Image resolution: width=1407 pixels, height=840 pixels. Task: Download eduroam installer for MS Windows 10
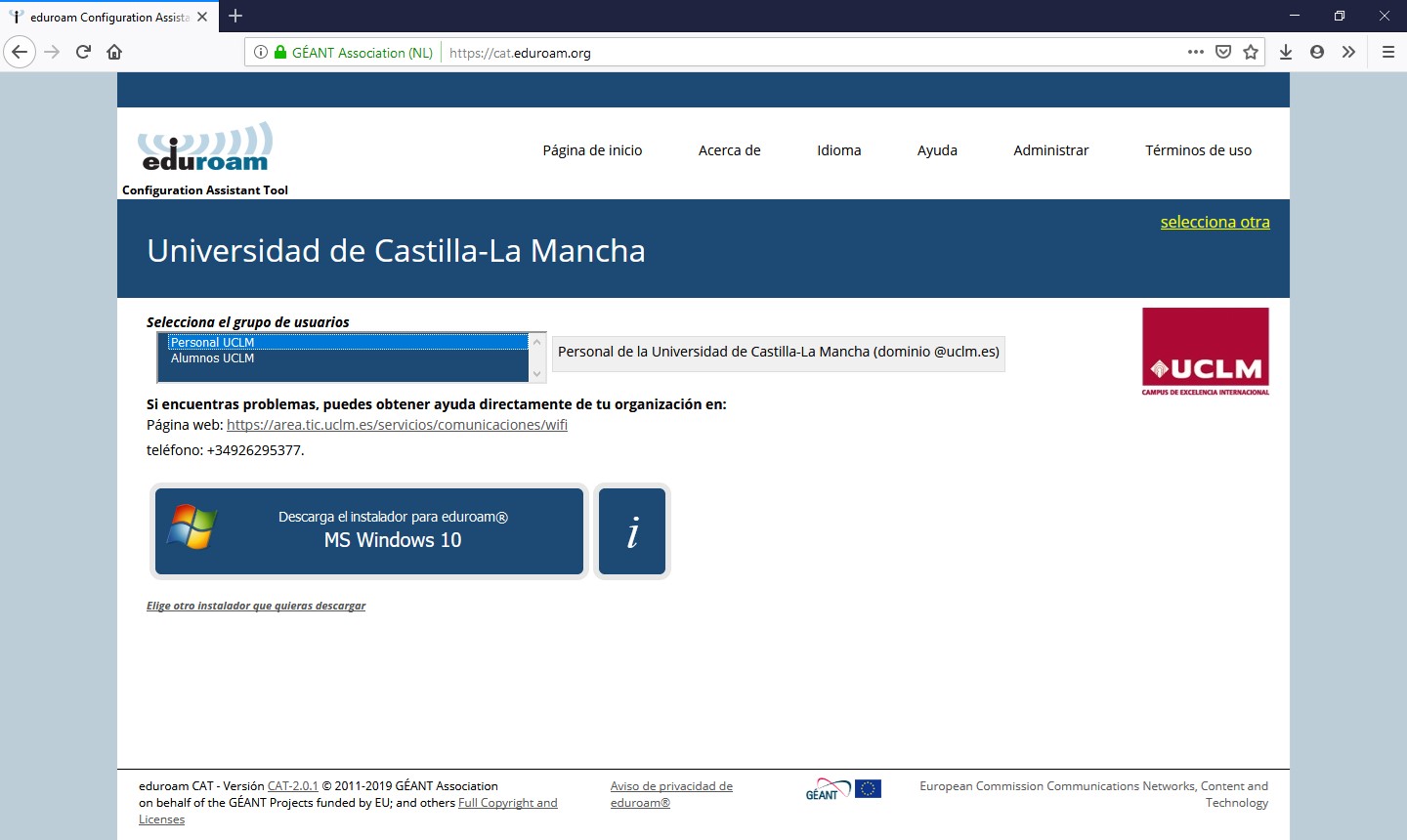click(369, 531)
